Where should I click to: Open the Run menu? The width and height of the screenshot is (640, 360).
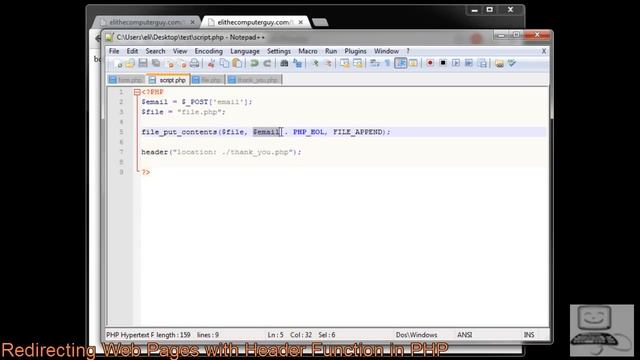point(331,51)
